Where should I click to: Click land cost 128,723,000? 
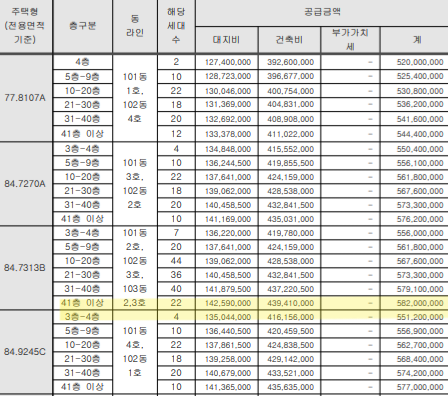coord(228,76)
